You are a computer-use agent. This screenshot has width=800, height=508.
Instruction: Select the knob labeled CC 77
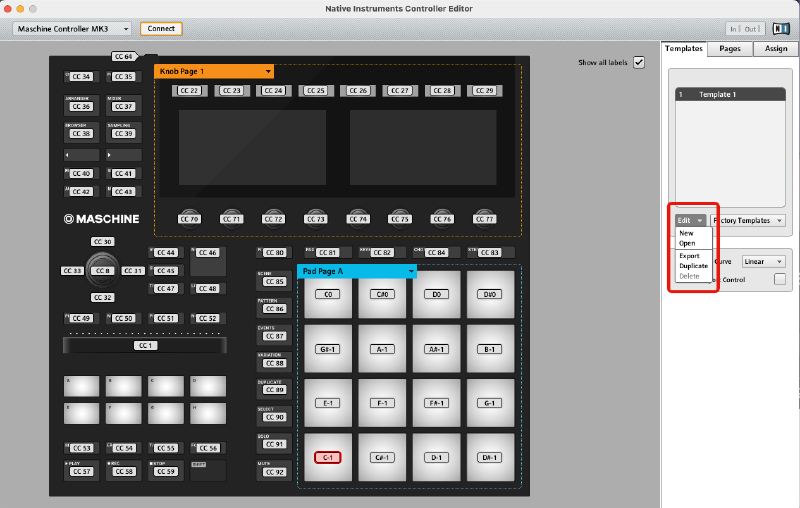click(x=484, y=218)
